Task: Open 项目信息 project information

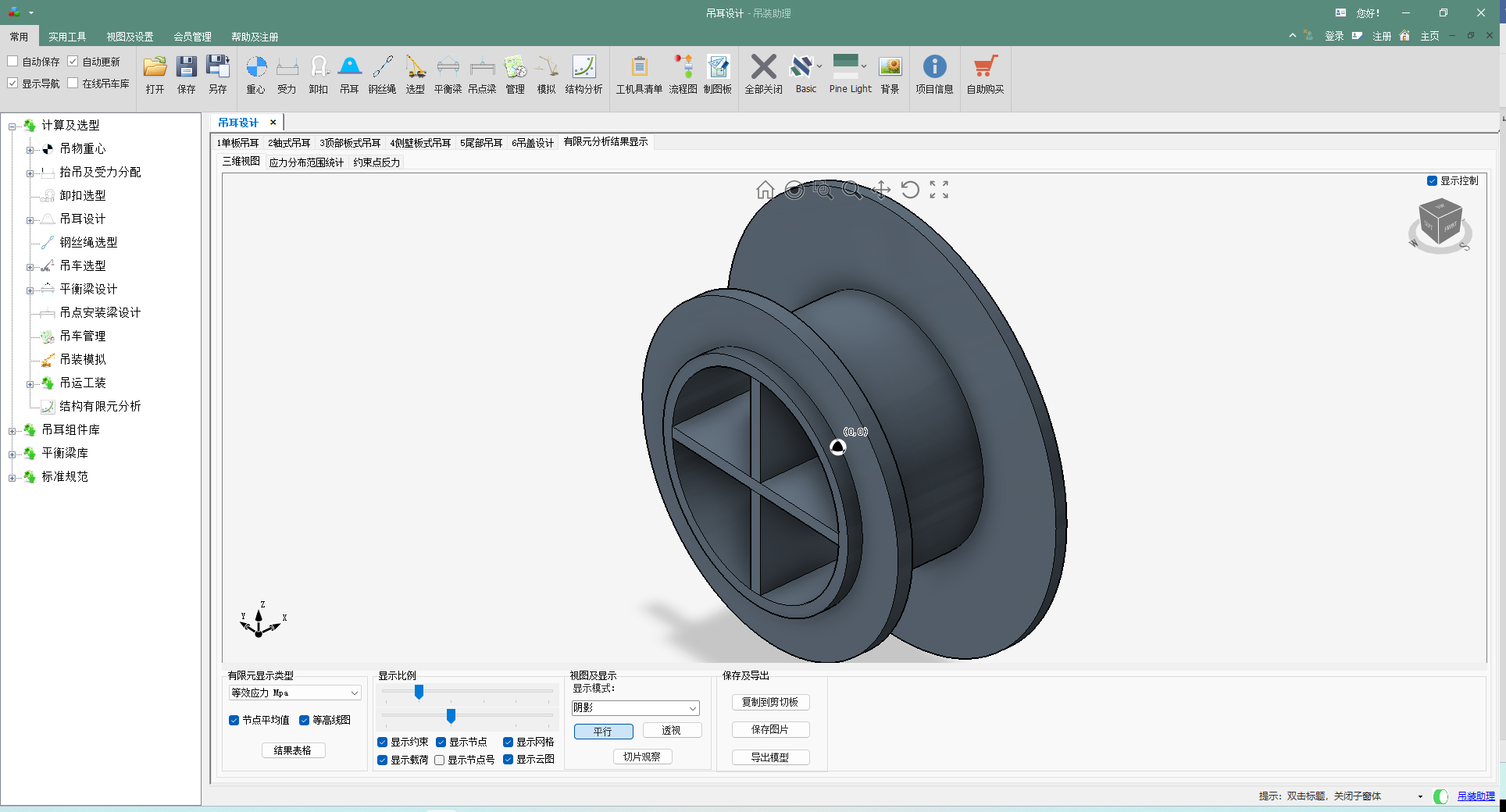Action: tap(934, 74)
